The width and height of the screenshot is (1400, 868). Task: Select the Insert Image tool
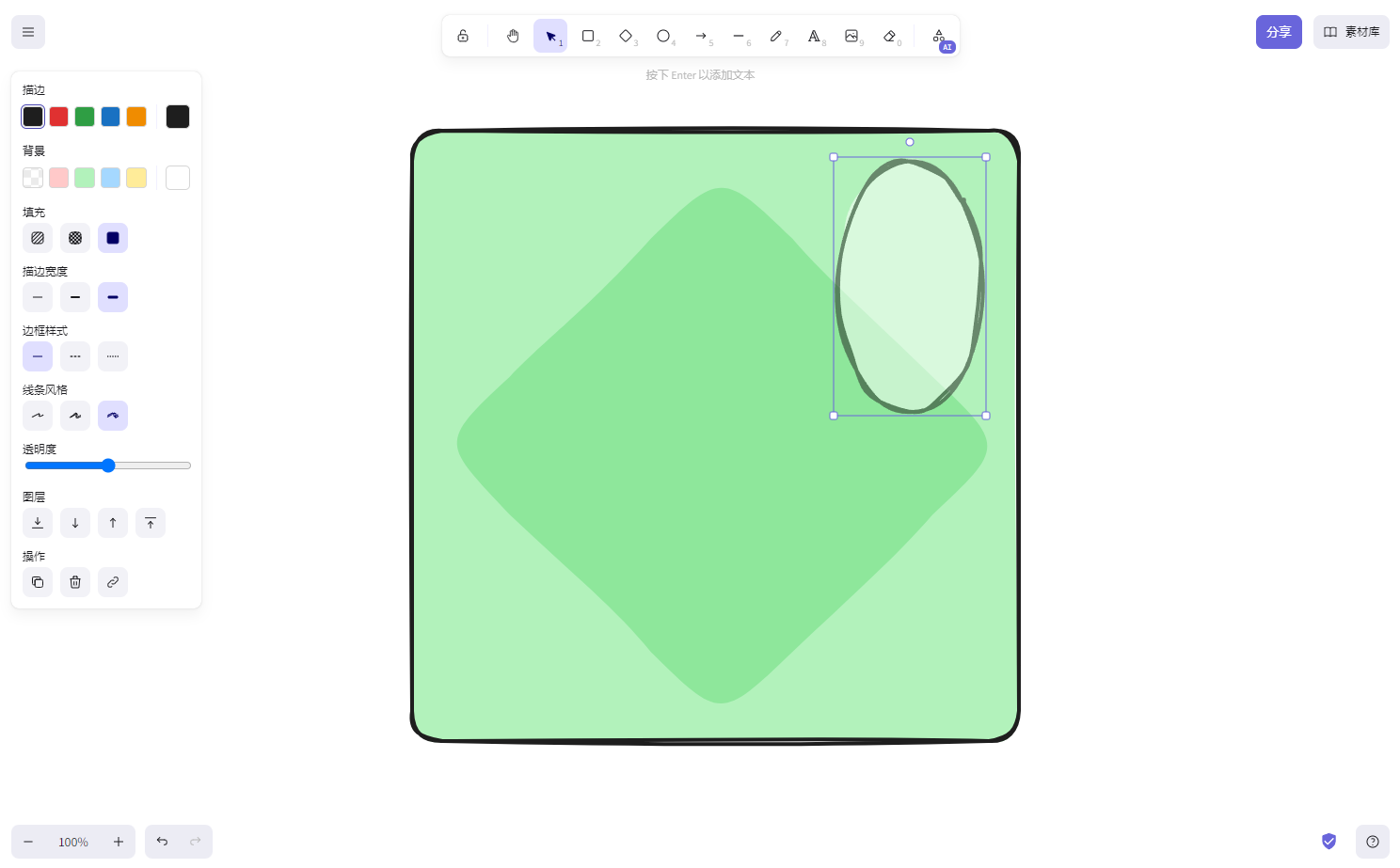coord(851,36)
